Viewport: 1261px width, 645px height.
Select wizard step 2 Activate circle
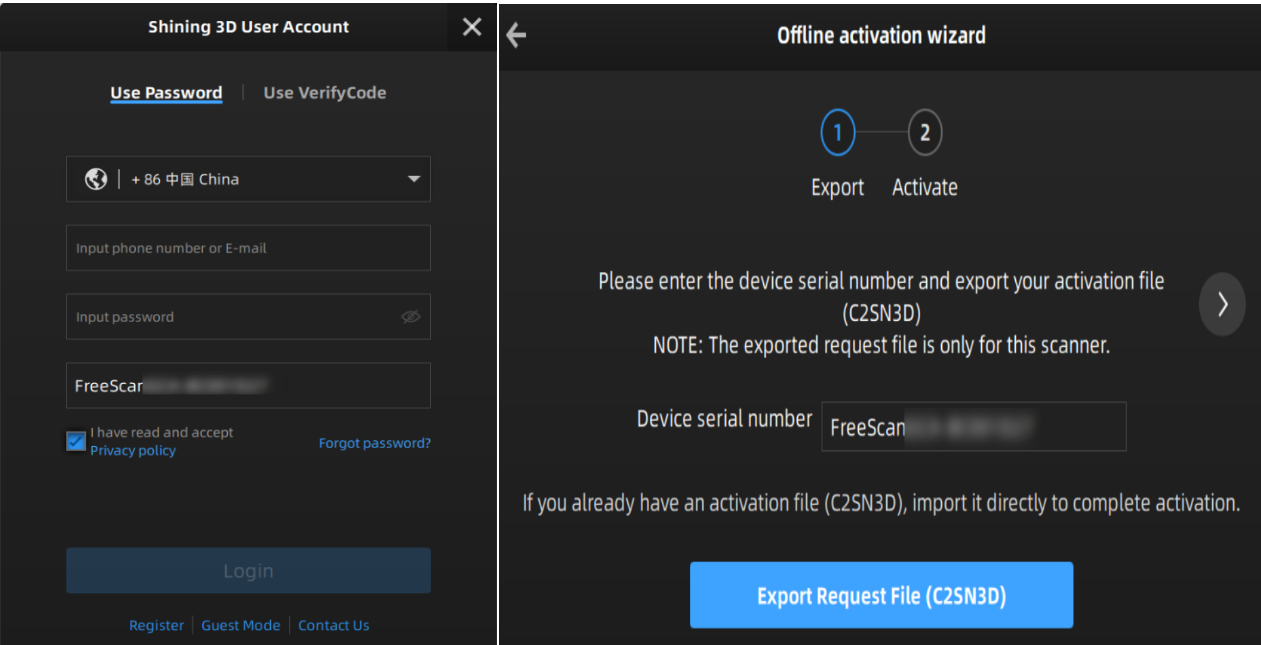tap(925, 132)
